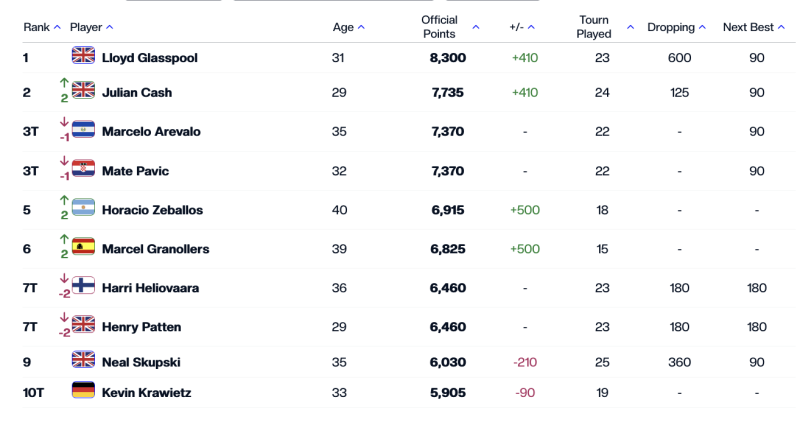Click Finnish flag next to Harri Heliovaara

coord(83,287)
